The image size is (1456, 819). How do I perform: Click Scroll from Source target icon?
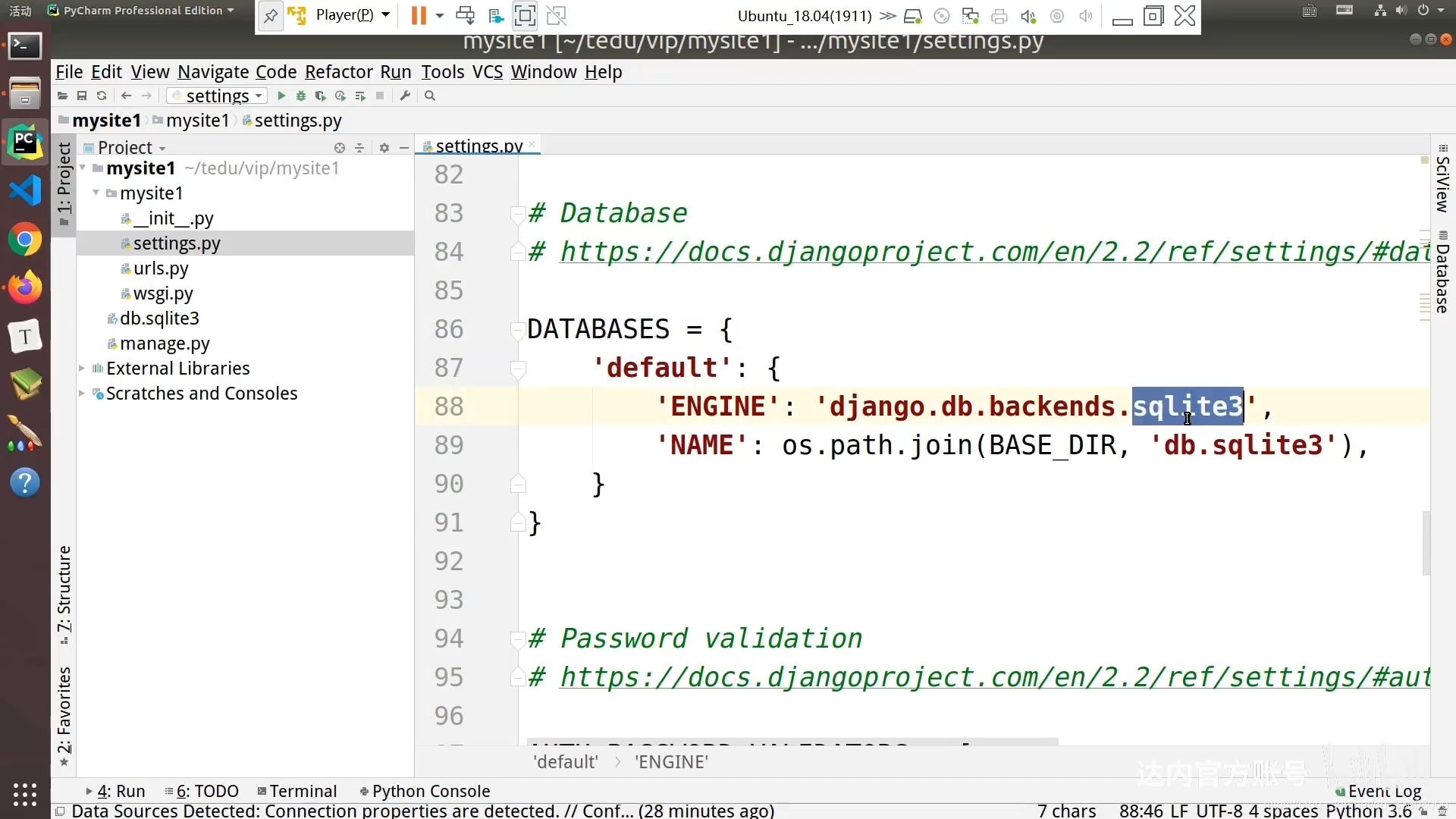pyautogui.click(x=340, y=148)
